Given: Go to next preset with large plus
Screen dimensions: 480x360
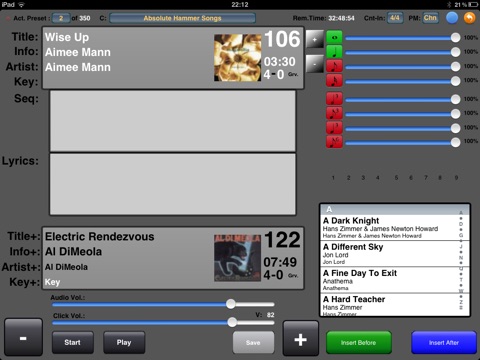Looking at the screenshot, I should (x=300, y=339).
